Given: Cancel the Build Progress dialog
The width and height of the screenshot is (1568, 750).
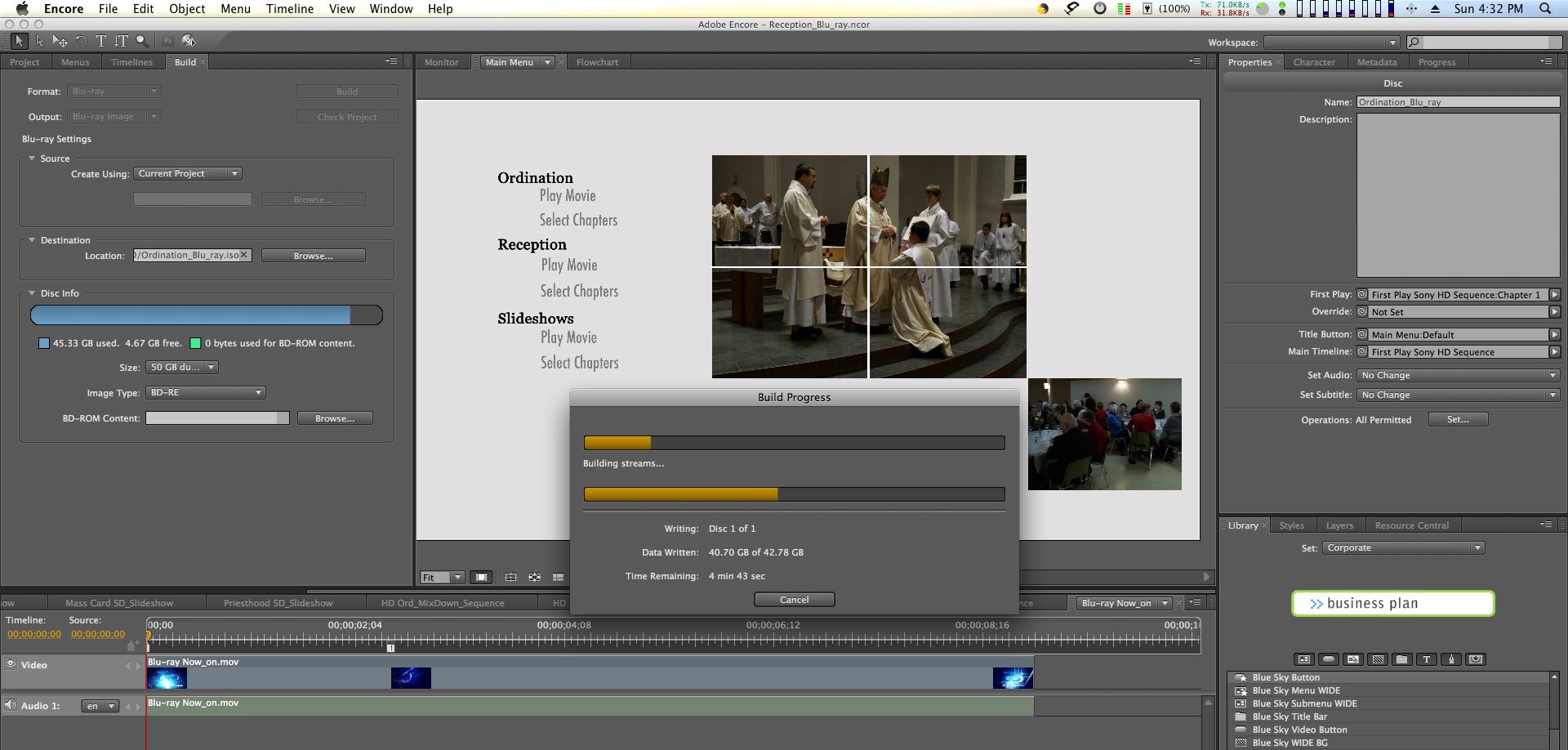Looking at the screenshot, I should [794, 600].
